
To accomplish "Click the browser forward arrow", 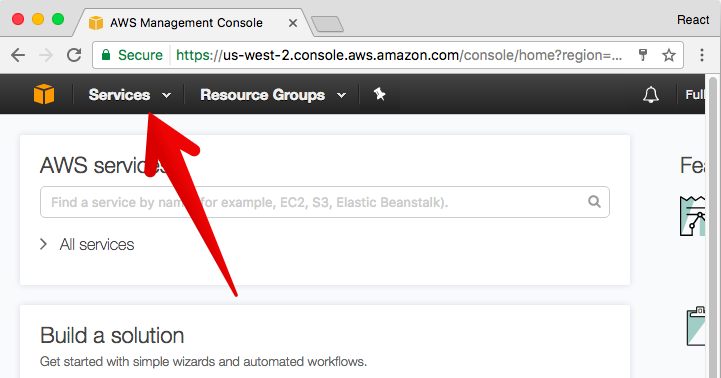I will [46, 55].
